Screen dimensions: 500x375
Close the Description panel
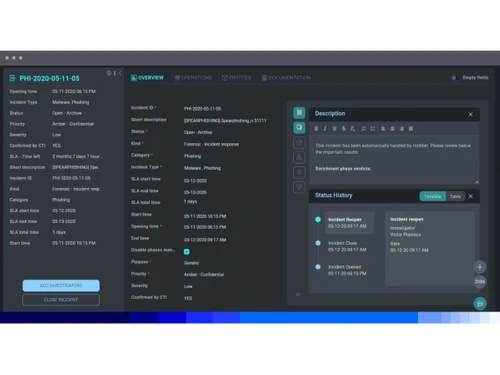tap(471, 114)
